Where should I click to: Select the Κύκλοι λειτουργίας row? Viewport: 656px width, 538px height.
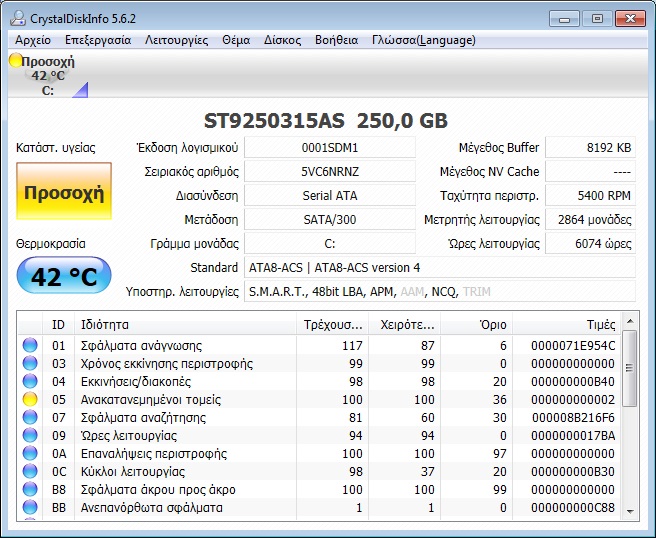[x=320, y=471]
